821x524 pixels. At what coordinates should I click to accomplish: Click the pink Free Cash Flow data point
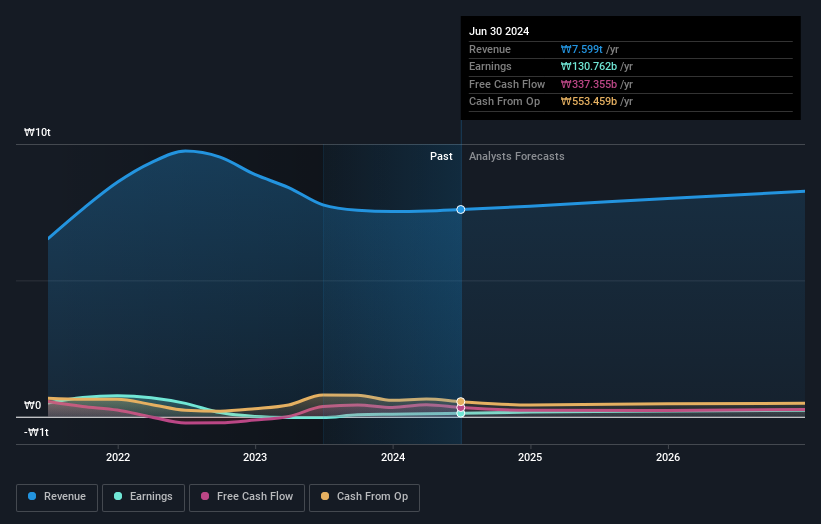(461, 408)
